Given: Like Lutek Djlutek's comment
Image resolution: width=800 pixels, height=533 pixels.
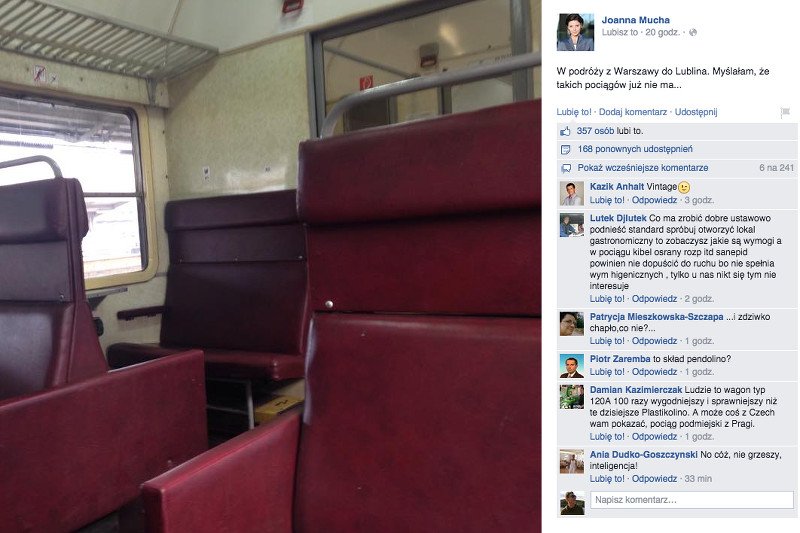Looking at the screenshot, I should 607,299.
